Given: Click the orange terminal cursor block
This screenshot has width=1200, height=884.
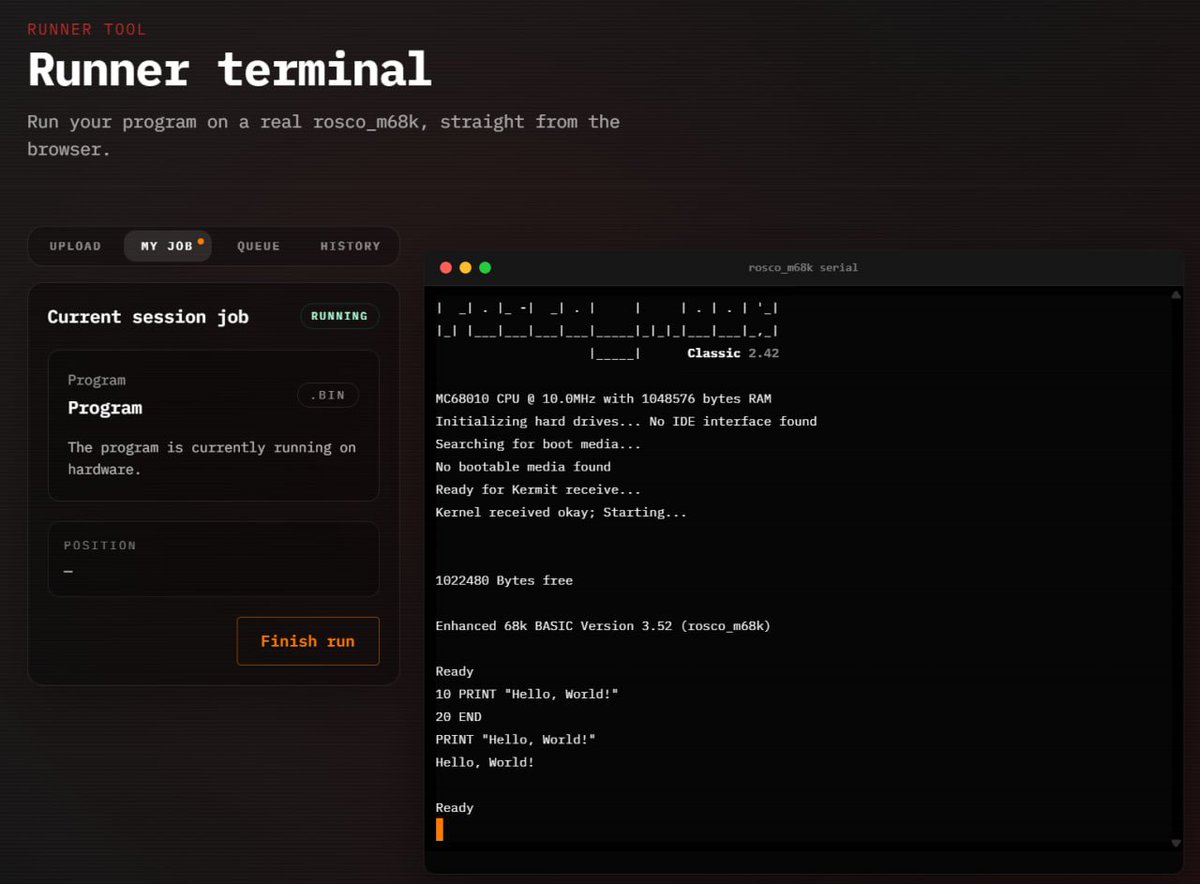Looking at the screenshot, I should [x=440, y=829].
